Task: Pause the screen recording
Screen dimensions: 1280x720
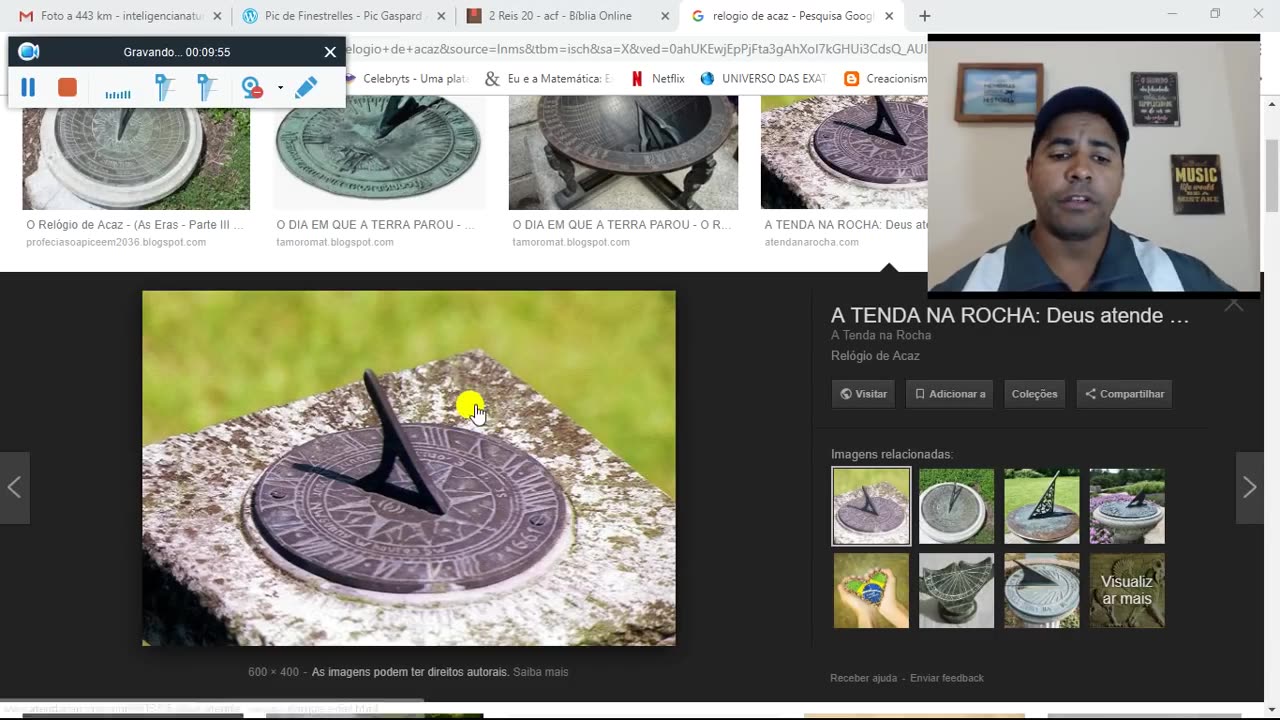Action: 28,88
